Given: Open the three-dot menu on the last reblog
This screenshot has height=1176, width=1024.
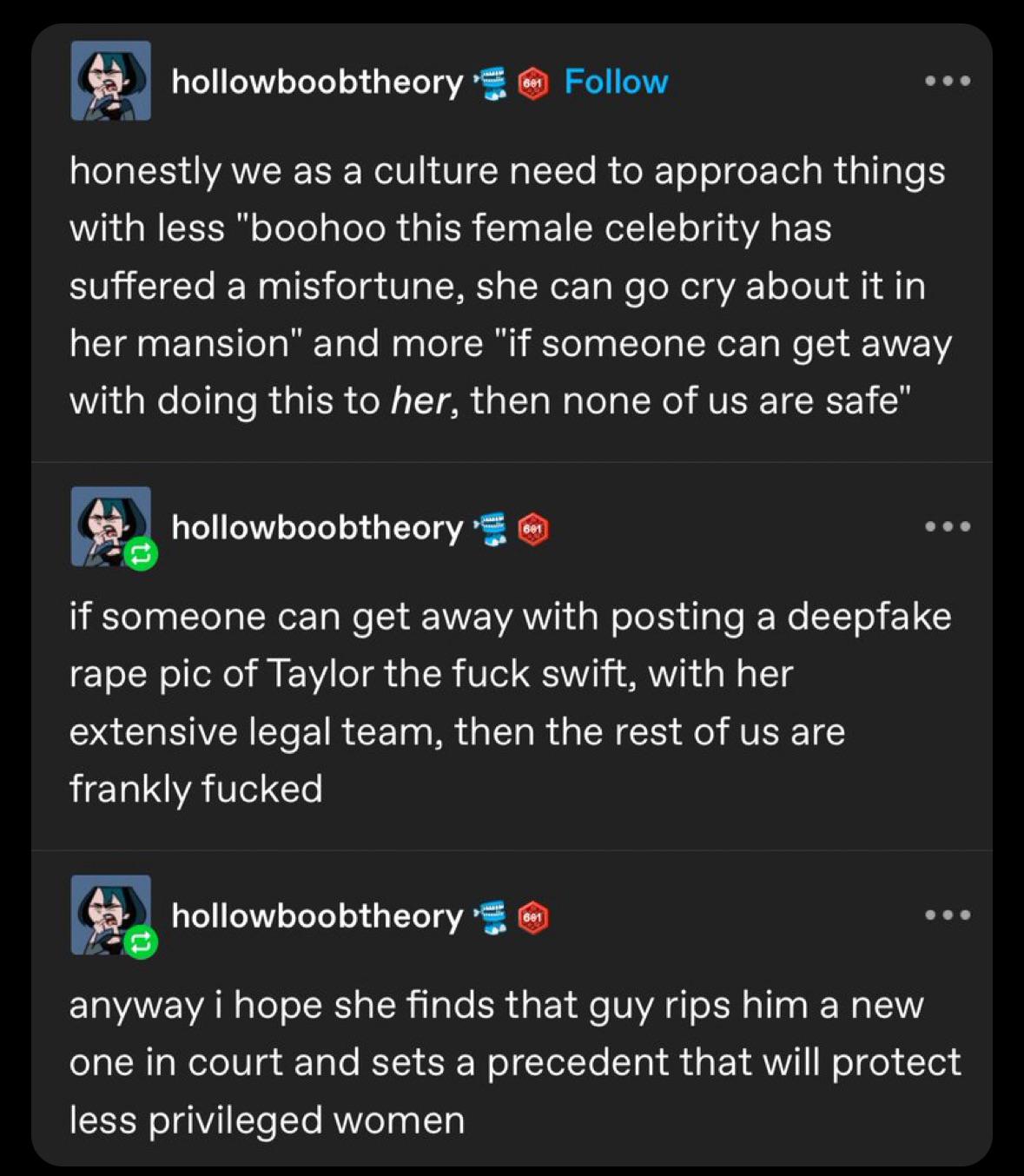Looking at the screenshot, I should 948,915.
